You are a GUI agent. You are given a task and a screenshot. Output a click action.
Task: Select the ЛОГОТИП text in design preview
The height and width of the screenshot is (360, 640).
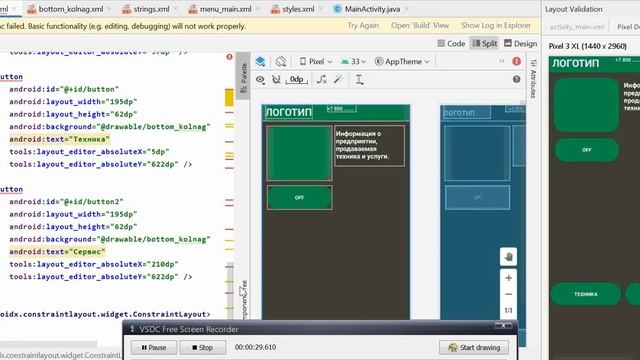click(289, 112)
